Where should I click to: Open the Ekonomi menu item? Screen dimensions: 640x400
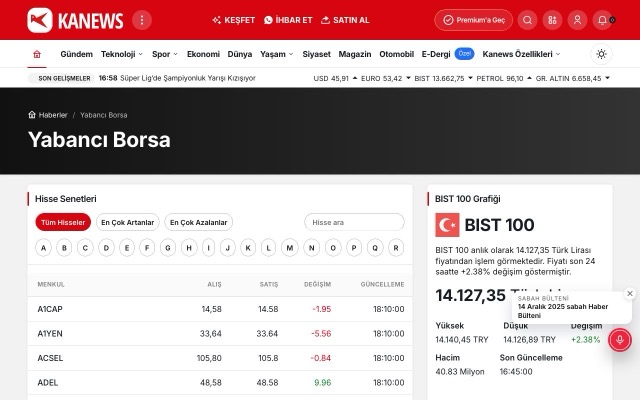pos(203,54)
